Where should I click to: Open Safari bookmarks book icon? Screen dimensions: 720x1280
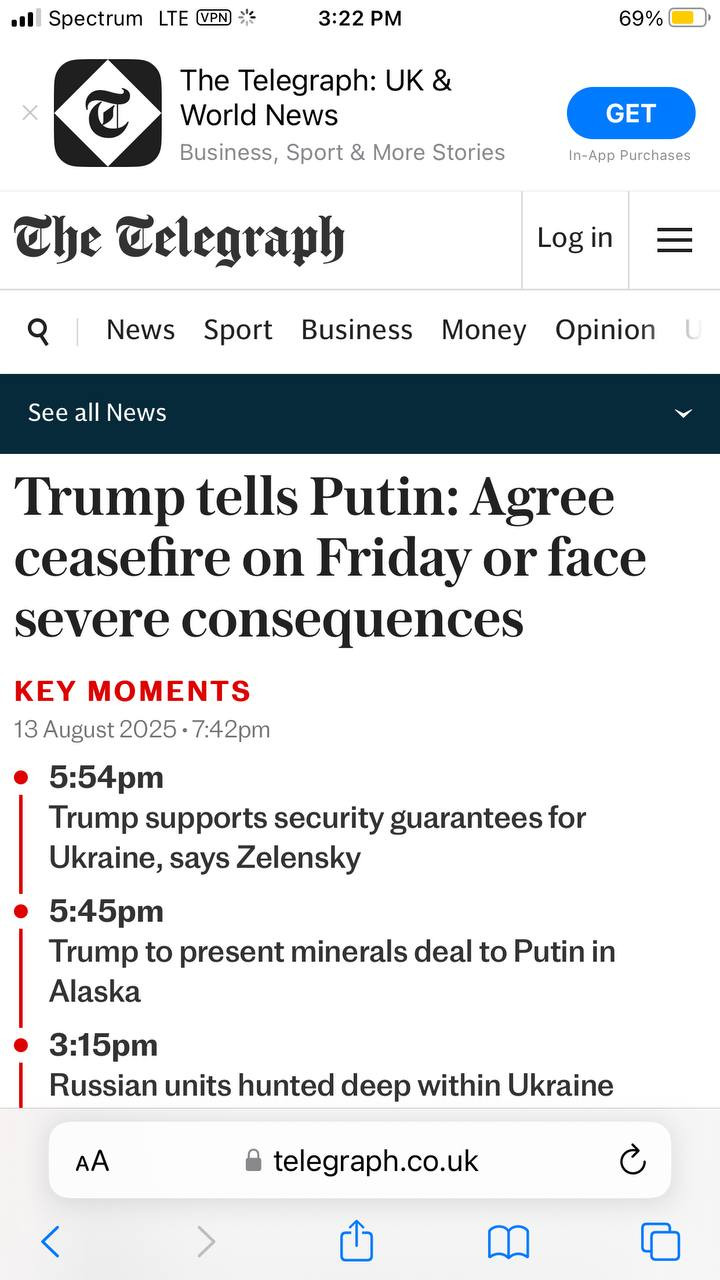tap(508, 1242)
